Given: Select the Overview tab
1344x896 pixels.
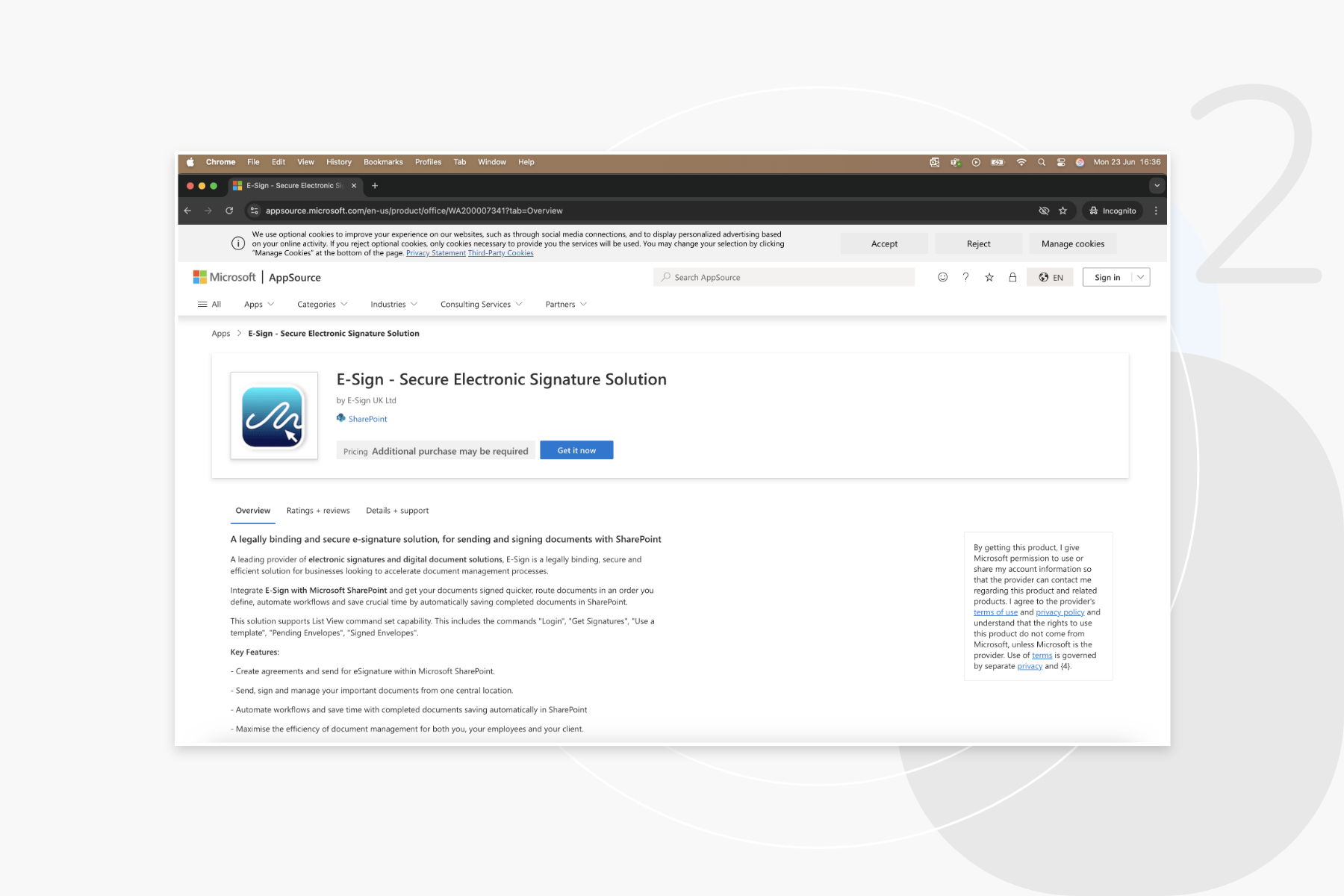Looking at the screenshot, I should pos(253,511).
